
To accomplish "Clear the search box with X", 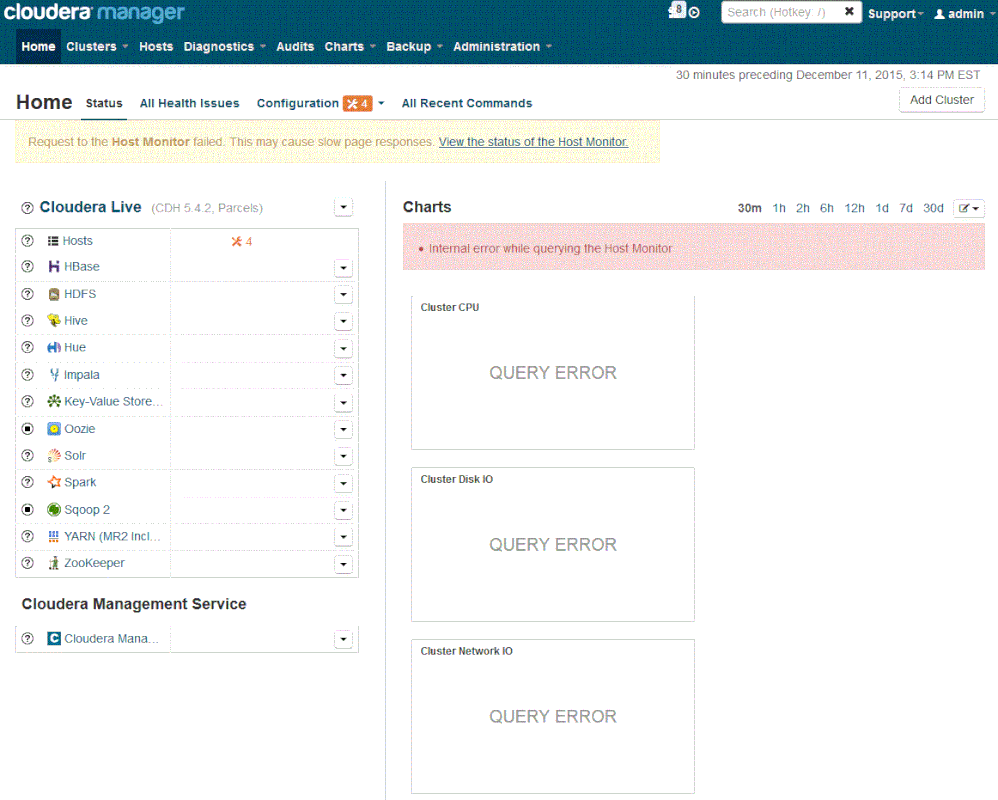I will [849, 11].
